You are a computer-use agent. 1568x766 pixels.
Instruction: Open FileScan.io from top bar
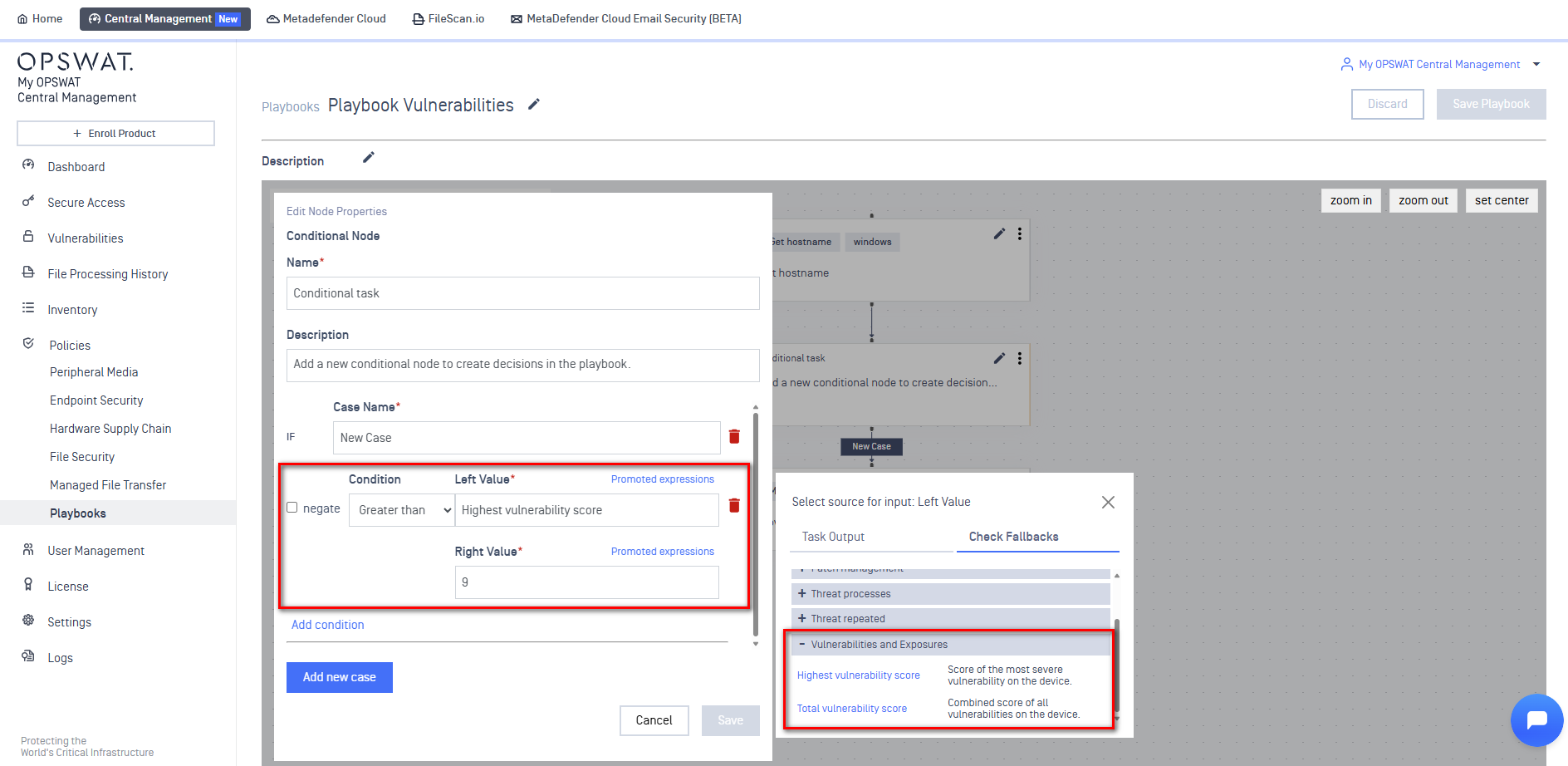pos(448,18)
